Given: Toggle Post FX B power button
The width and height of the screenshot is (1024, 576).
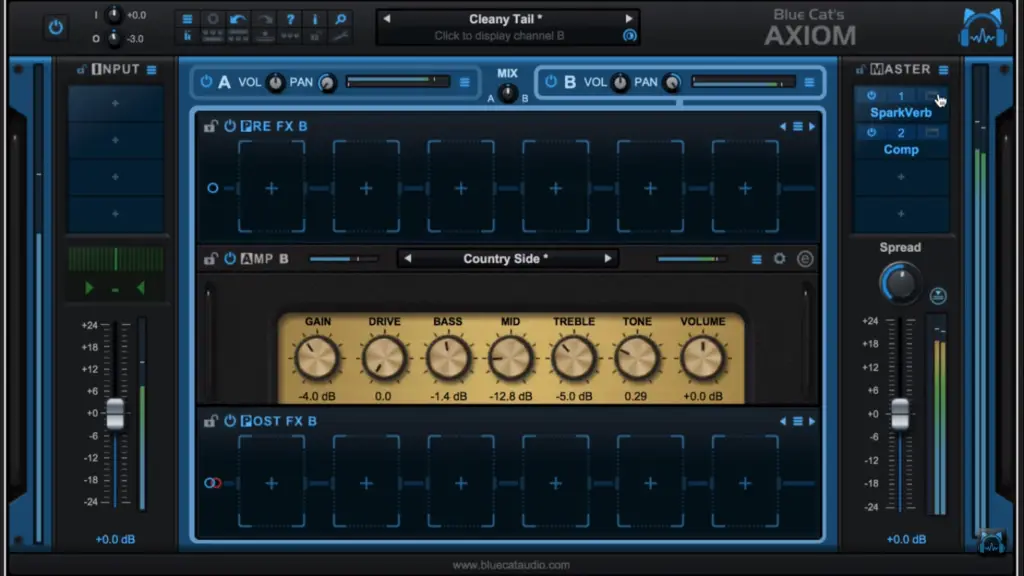Looking at the screenshot, I should [x=230, y=421].
